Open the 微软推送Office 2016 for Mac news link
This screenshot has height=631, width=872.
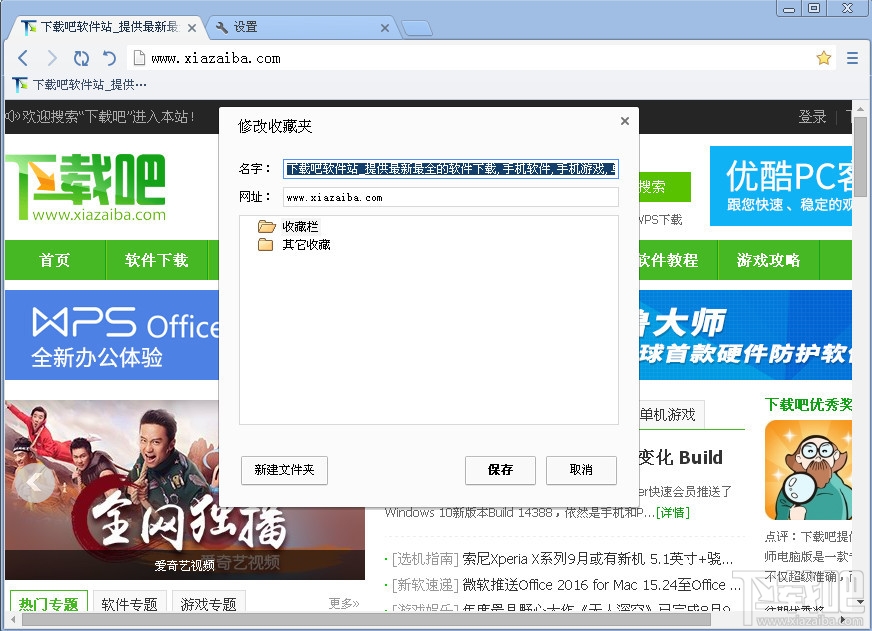pyautogui.click(x=602, y=585)
